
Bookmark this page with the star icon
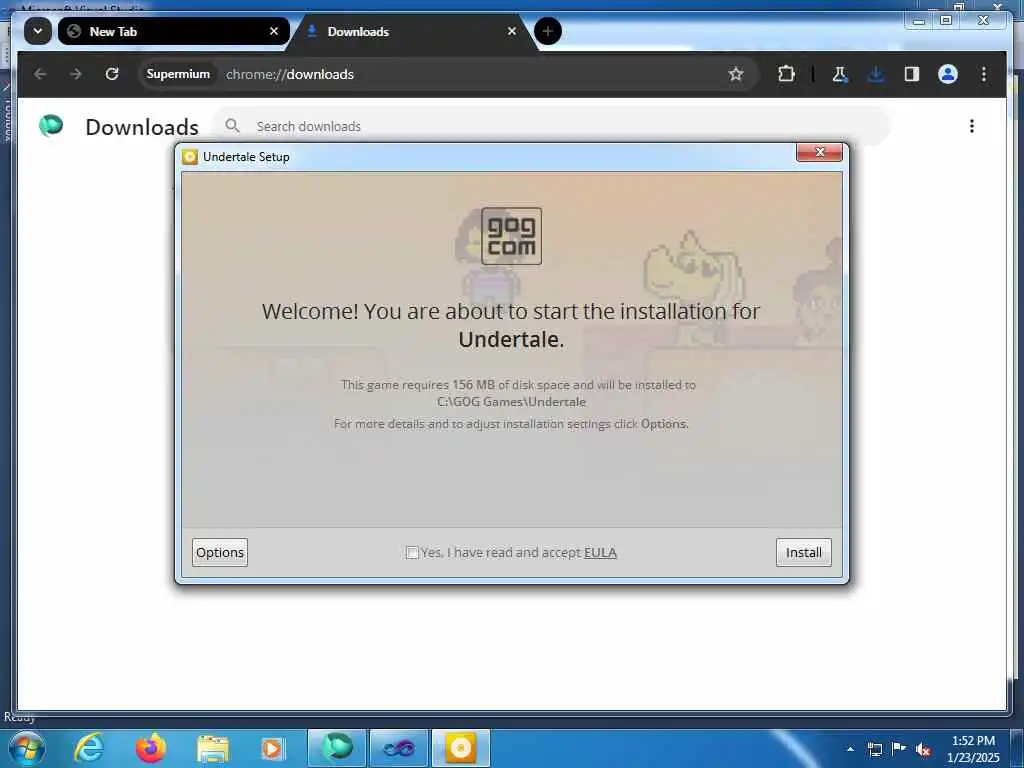tap(736, 74)
